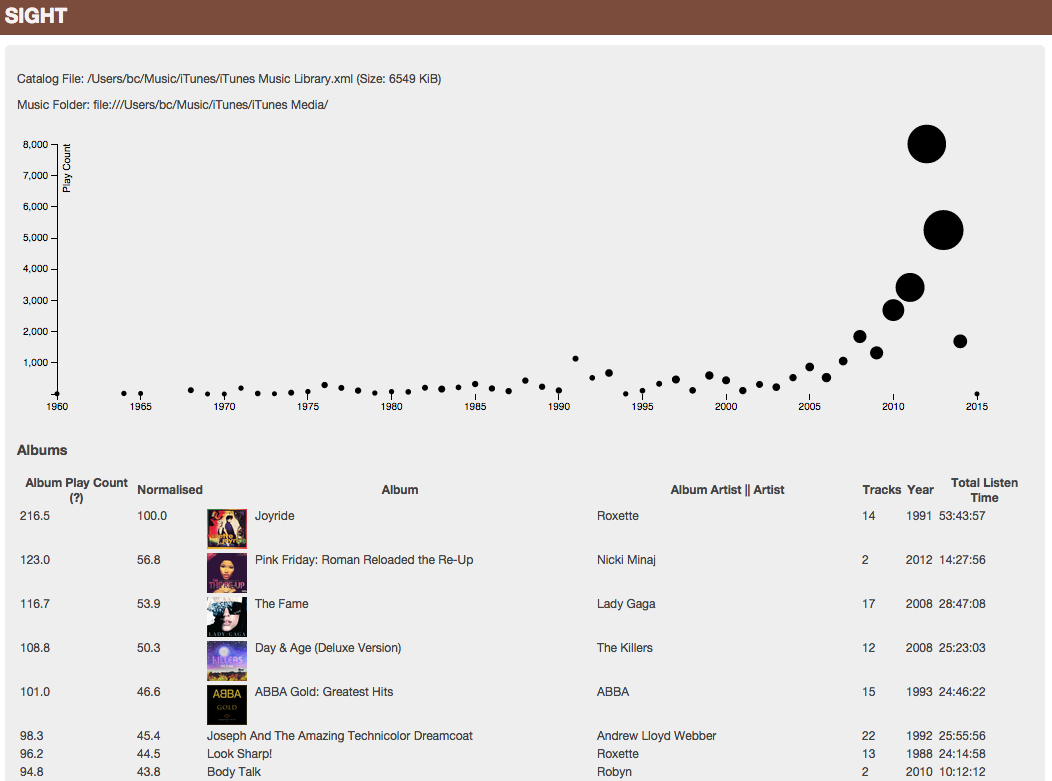Select 'Day & Age (Deluxe Version)' title
Viewport: 1052px width, 781px height.
coord(328,648)
